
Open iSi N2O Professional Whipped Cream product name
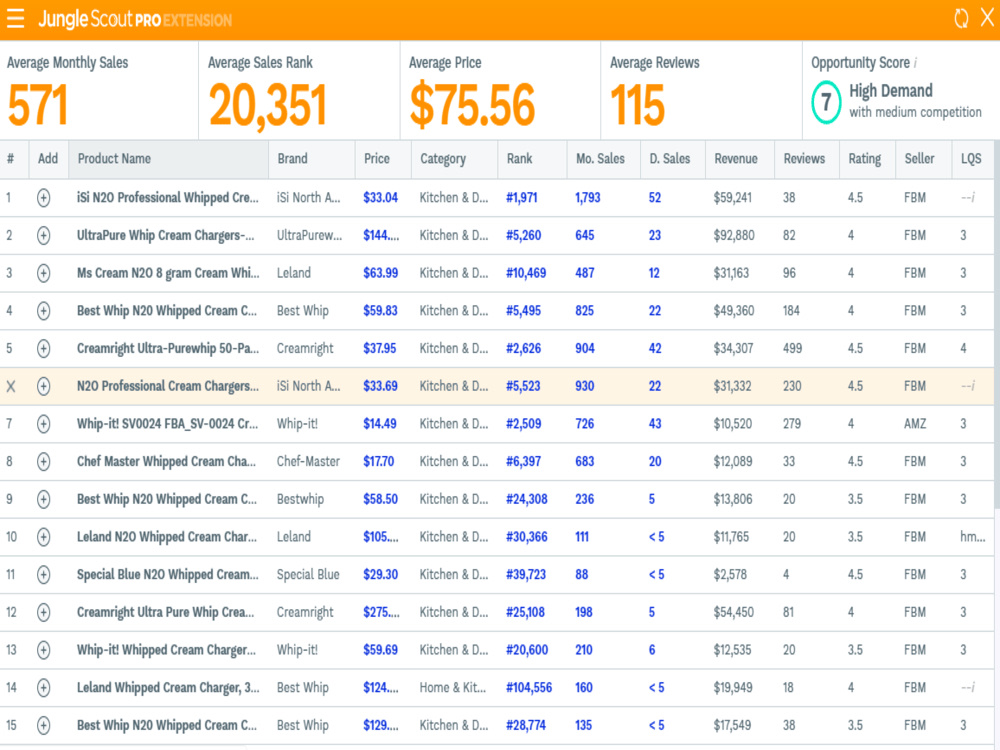tap(168, 198)
